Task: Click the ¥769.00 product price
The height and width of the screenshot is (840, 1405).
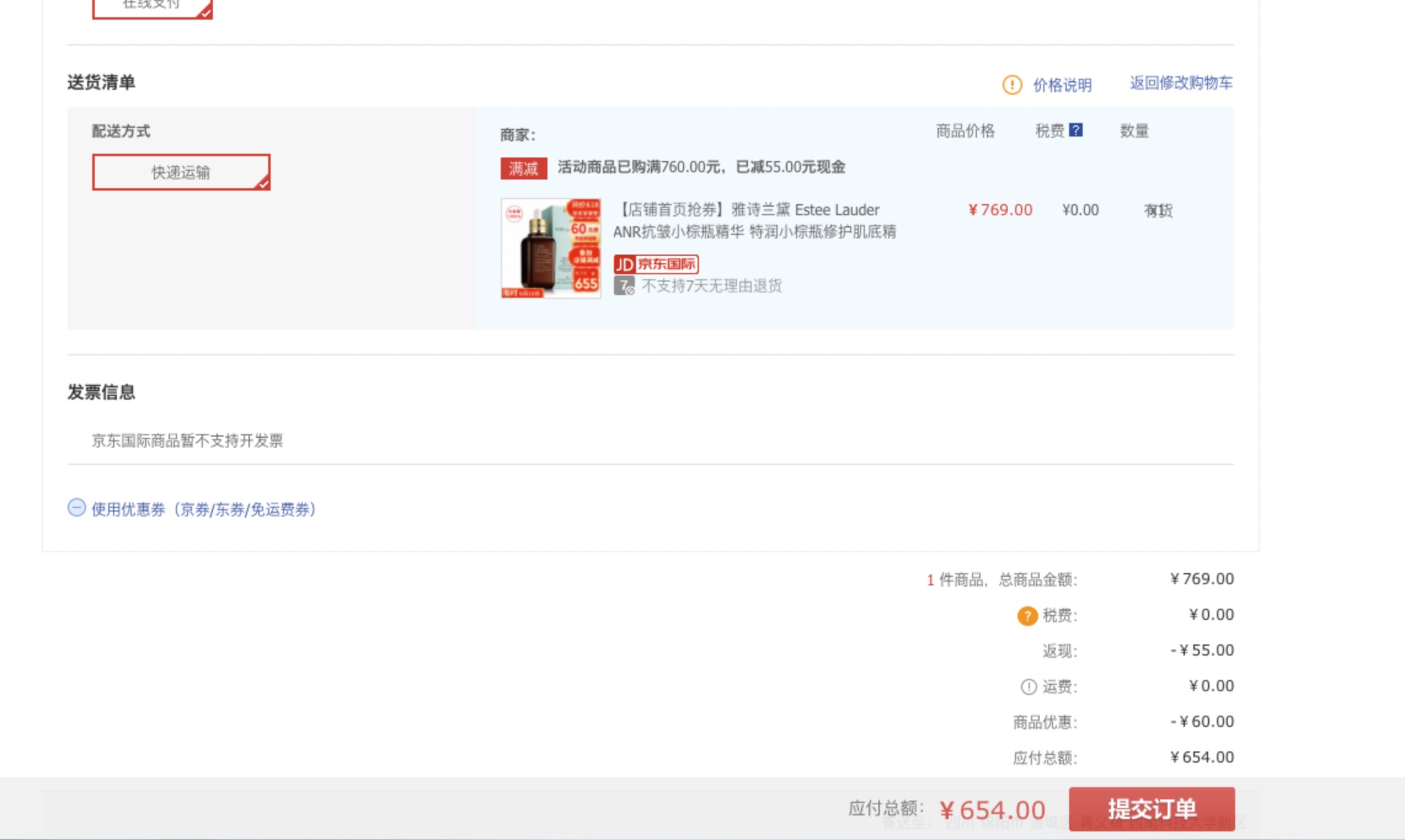Action: pos(1000,210)
